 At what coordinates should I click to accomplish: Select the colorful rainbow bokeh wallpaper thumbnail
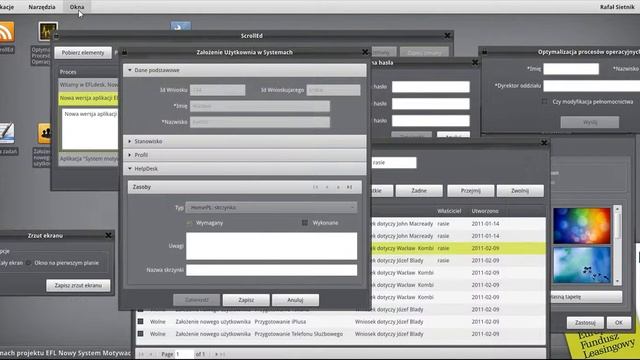tap(582, 226)
